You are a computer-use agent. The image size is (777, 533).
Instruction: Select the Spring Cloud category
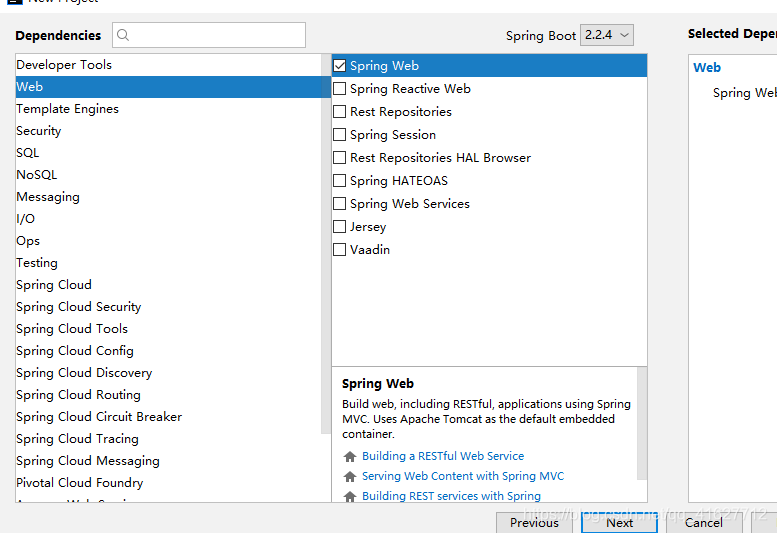(168, 285)
